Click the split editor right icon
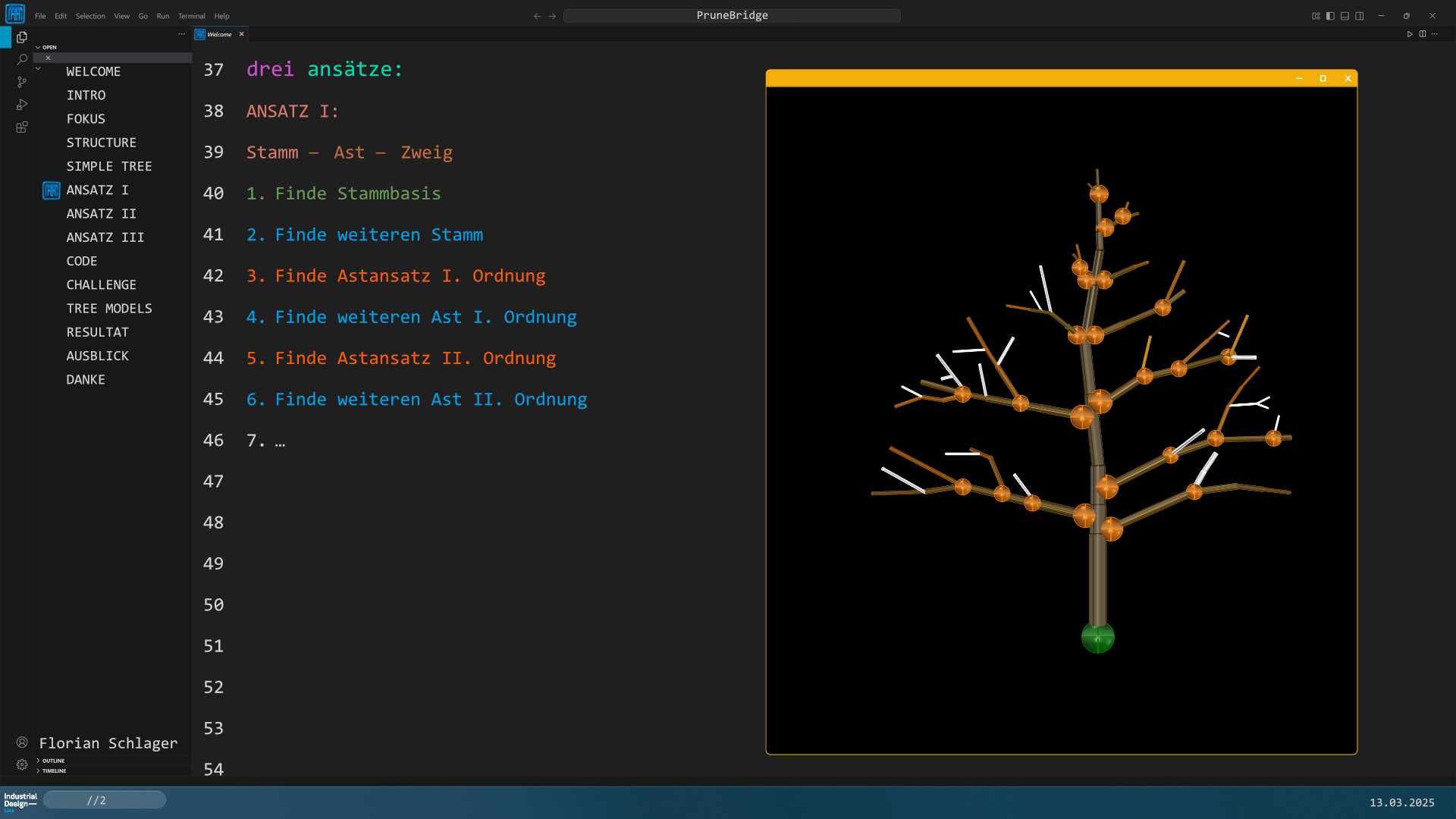1456x819 pixels. [x=1423, y=34]
